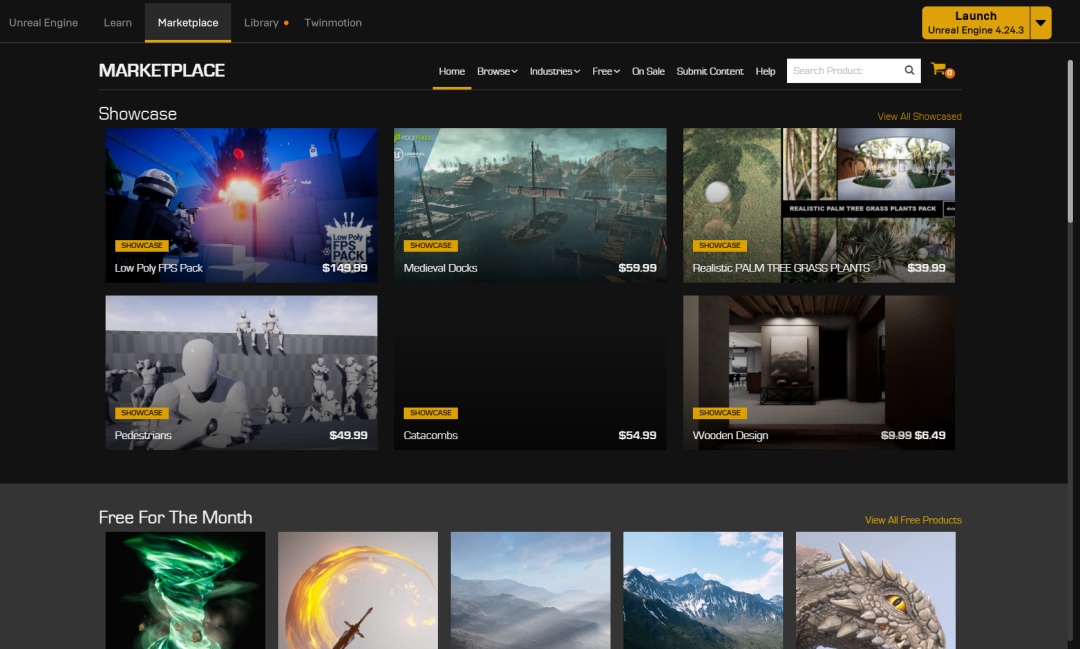Click the SHOWCASE badge on Medieval Docks

[430, 245]
